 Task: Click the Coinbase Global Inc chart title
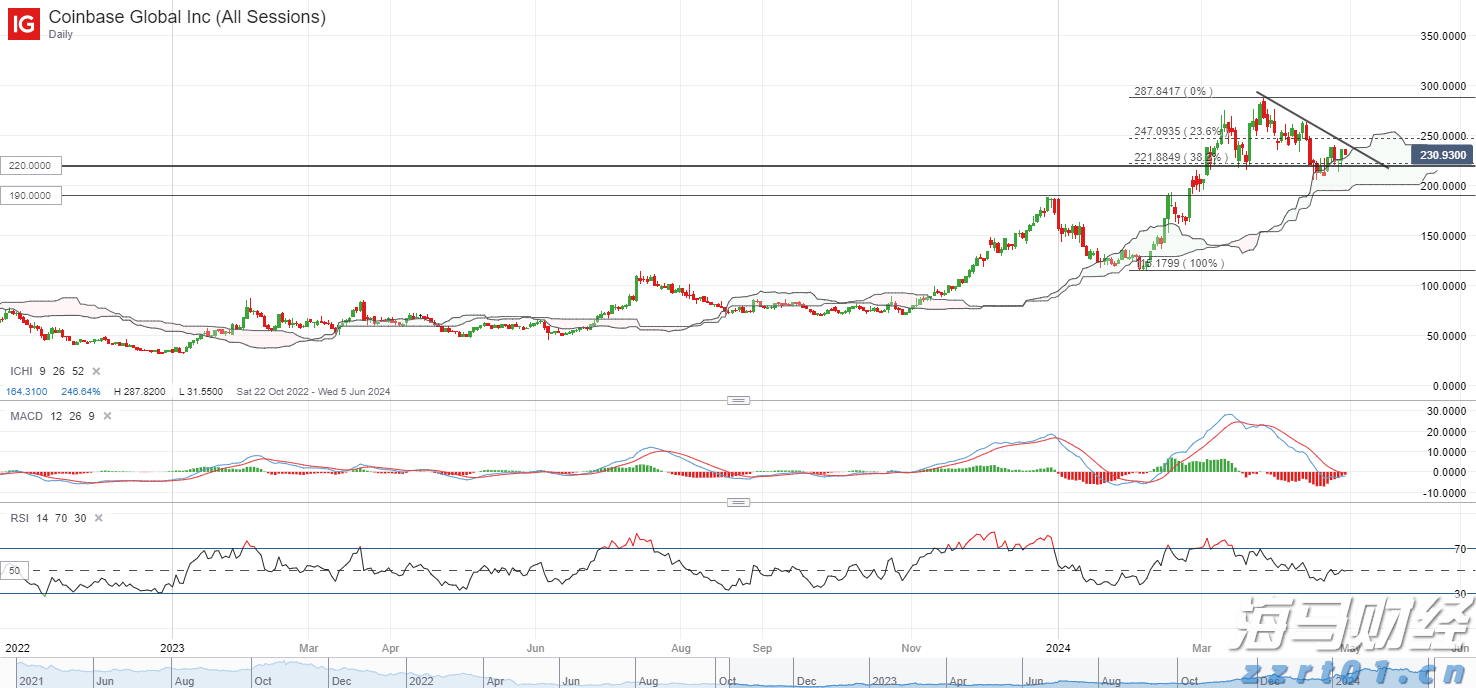[x=187, y=17]
